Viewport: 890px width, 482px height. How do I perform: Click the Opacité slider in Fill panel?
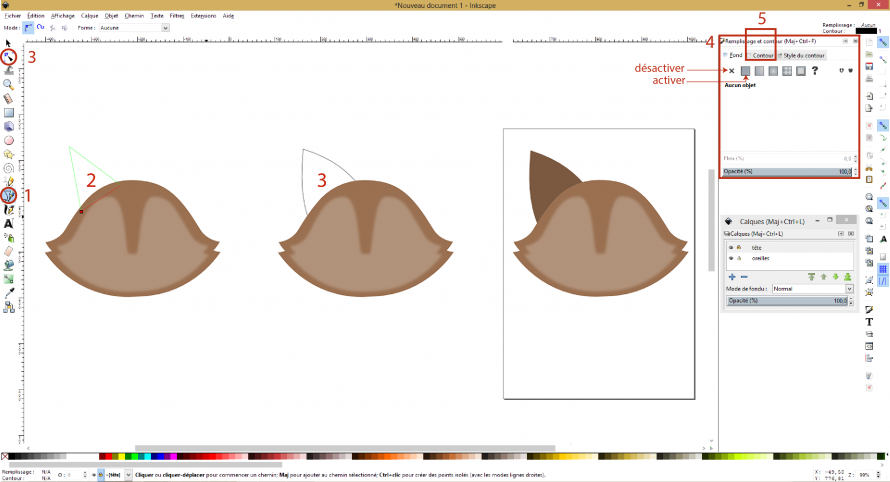(x=788, y=172)
